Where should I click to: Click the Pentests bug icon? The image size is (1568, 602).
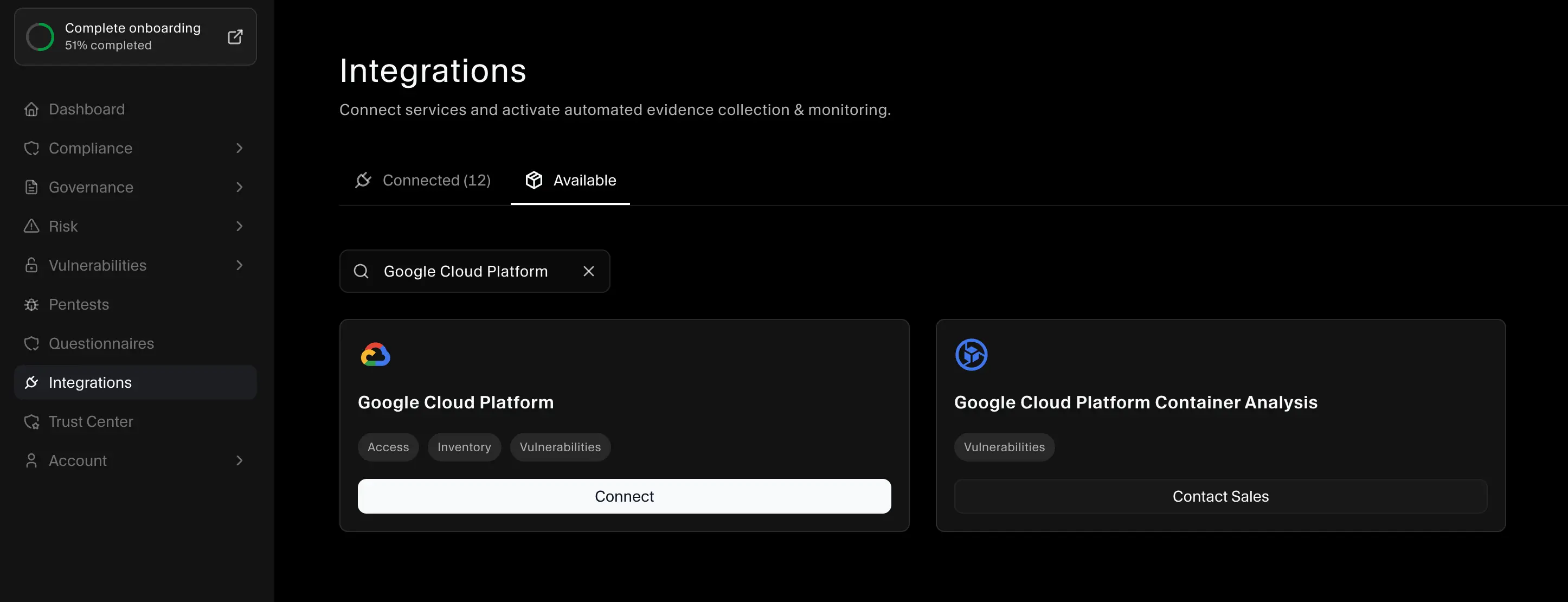pyautogui.click(x=31, y=304)
